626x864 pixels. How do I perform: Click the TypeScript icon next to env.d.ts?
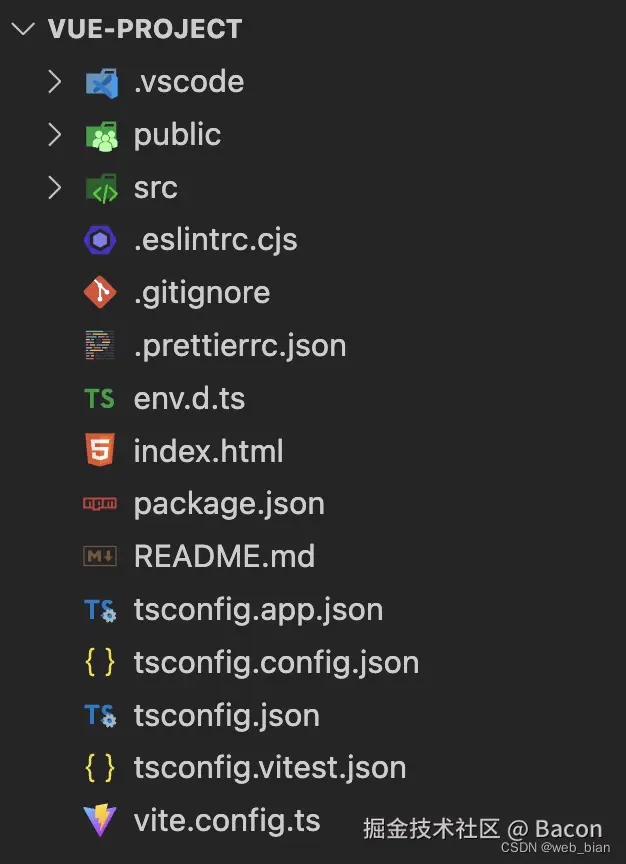pos(100,399)
